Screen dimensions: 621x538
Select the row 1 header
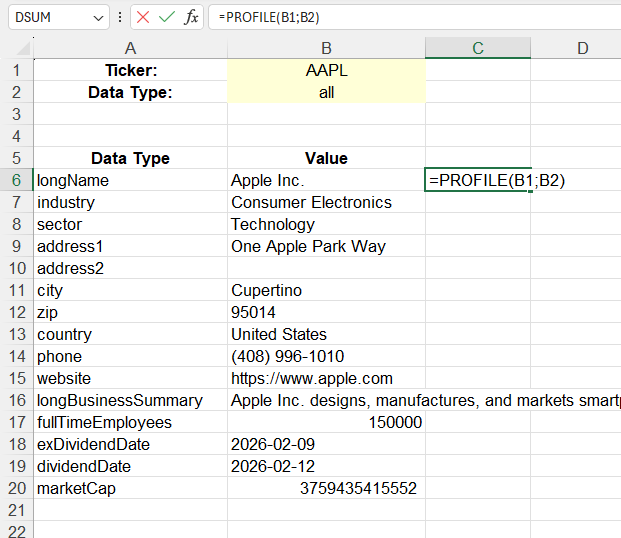click(16, 71)
